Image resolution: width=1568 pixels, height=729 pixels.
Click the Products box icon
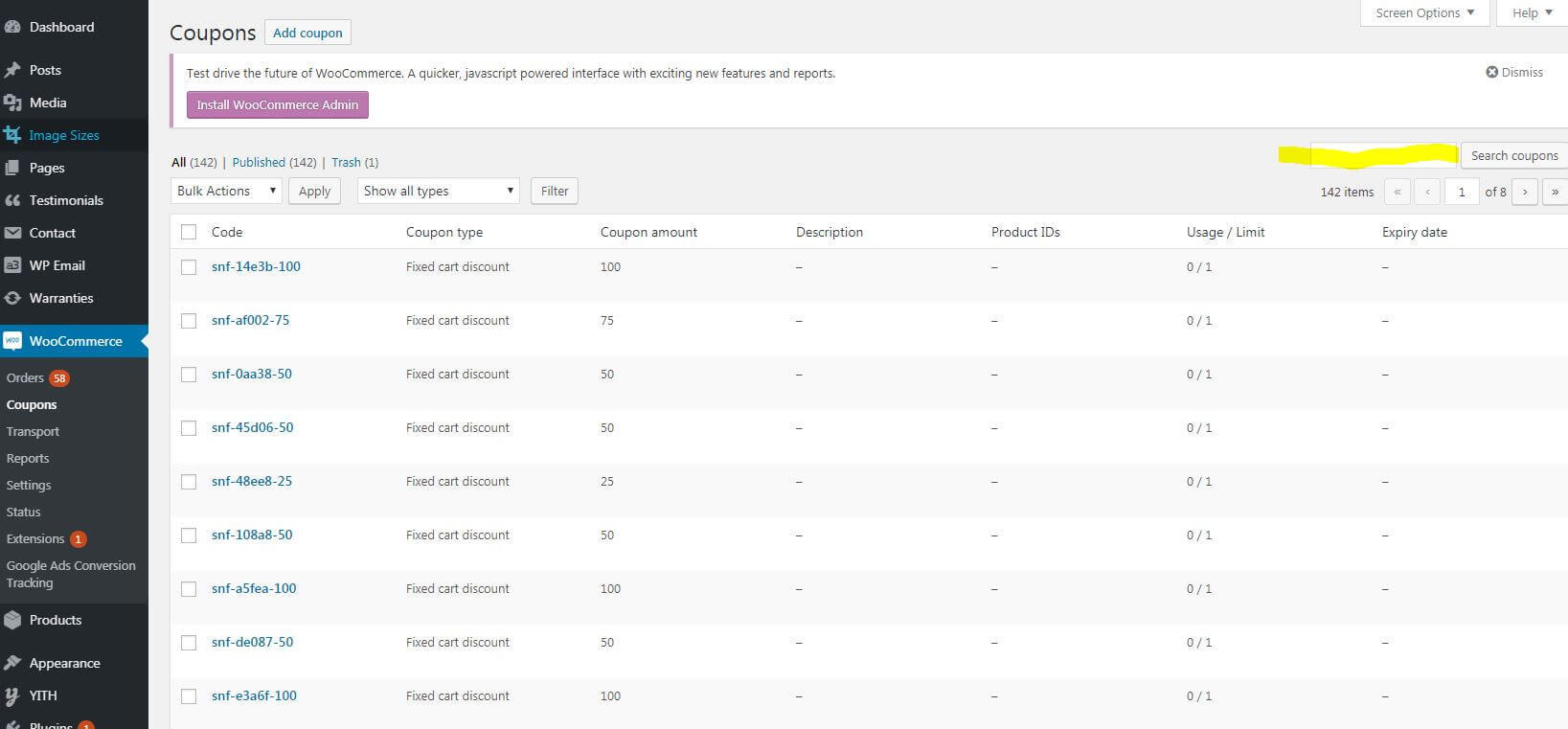click(x=12, y=620)
